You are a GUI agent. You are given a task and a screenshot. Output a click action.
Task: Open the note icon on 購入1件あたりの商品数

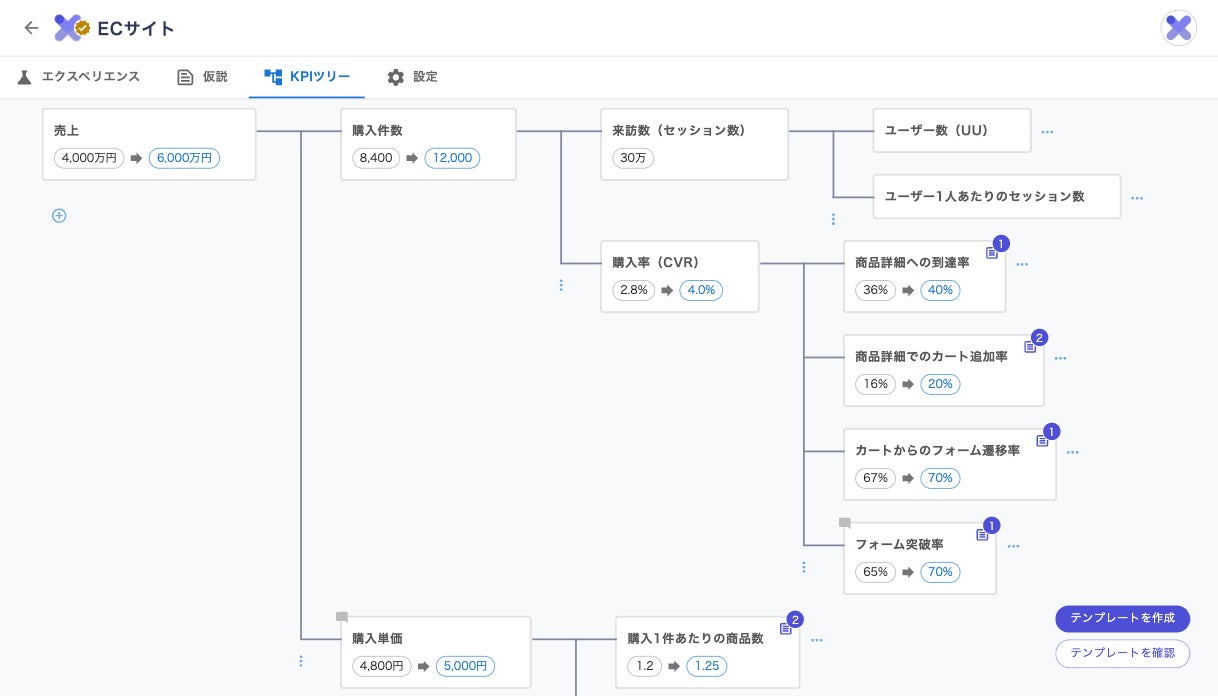[786, 629]
